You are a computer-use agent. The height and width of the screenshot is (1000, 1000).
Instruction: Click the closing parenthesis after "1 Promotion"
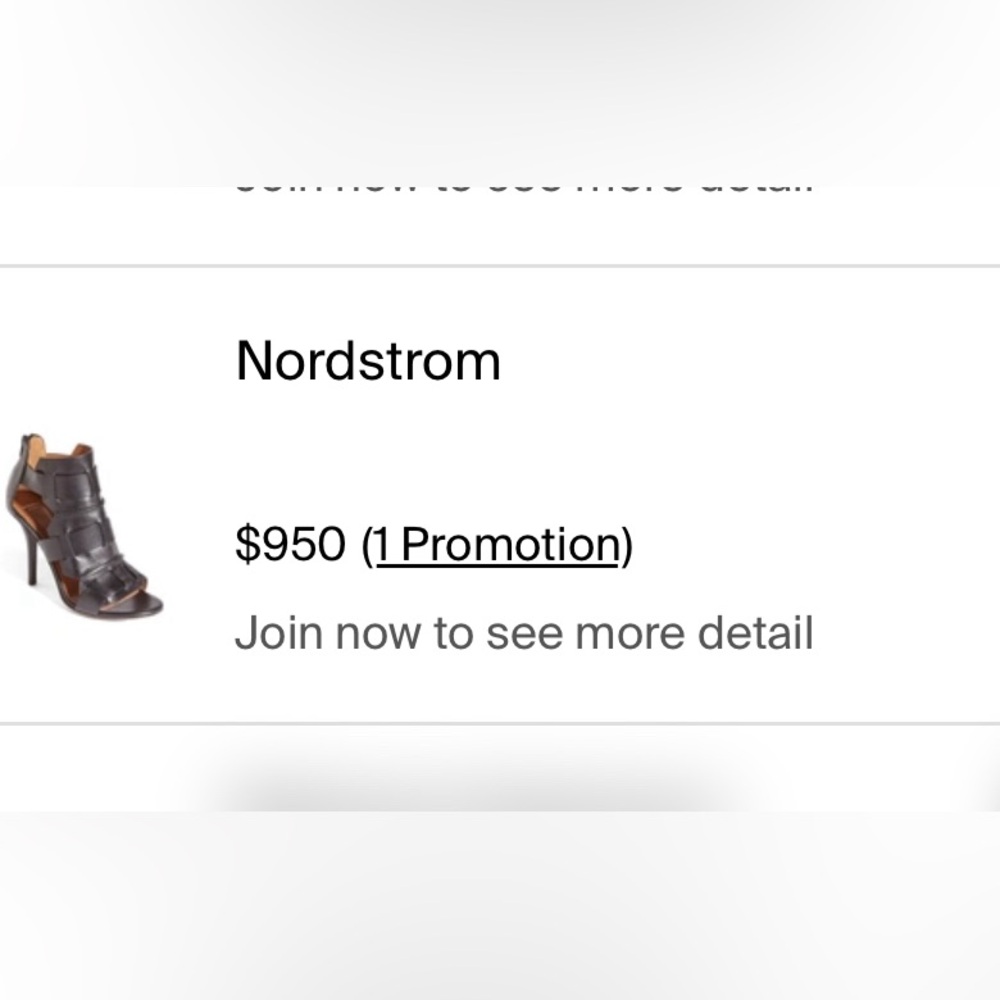[x=627, y=545]
